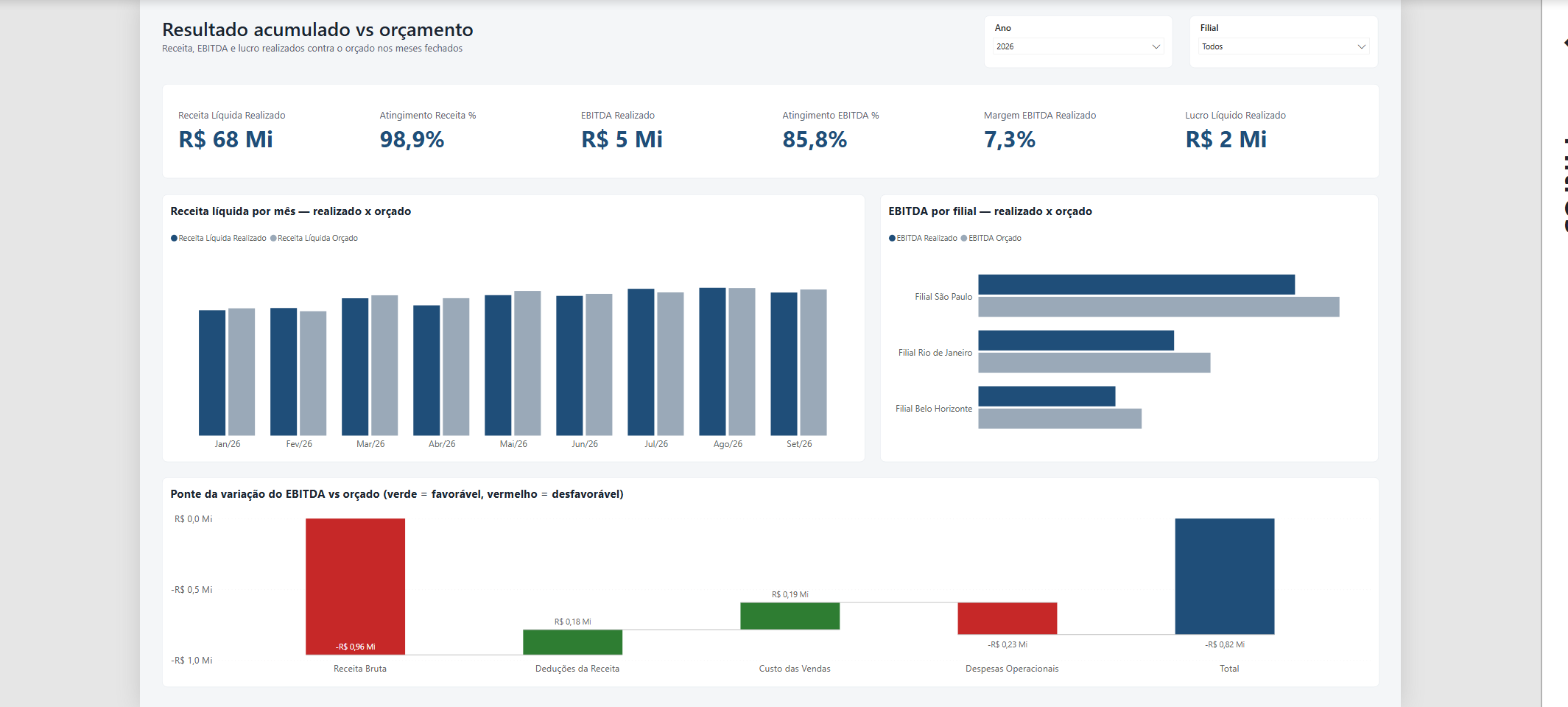Viewport: 1568px width, 707px height.
Task: Expand the Filial slicer chevron
Action: (x=1361, y=46)
